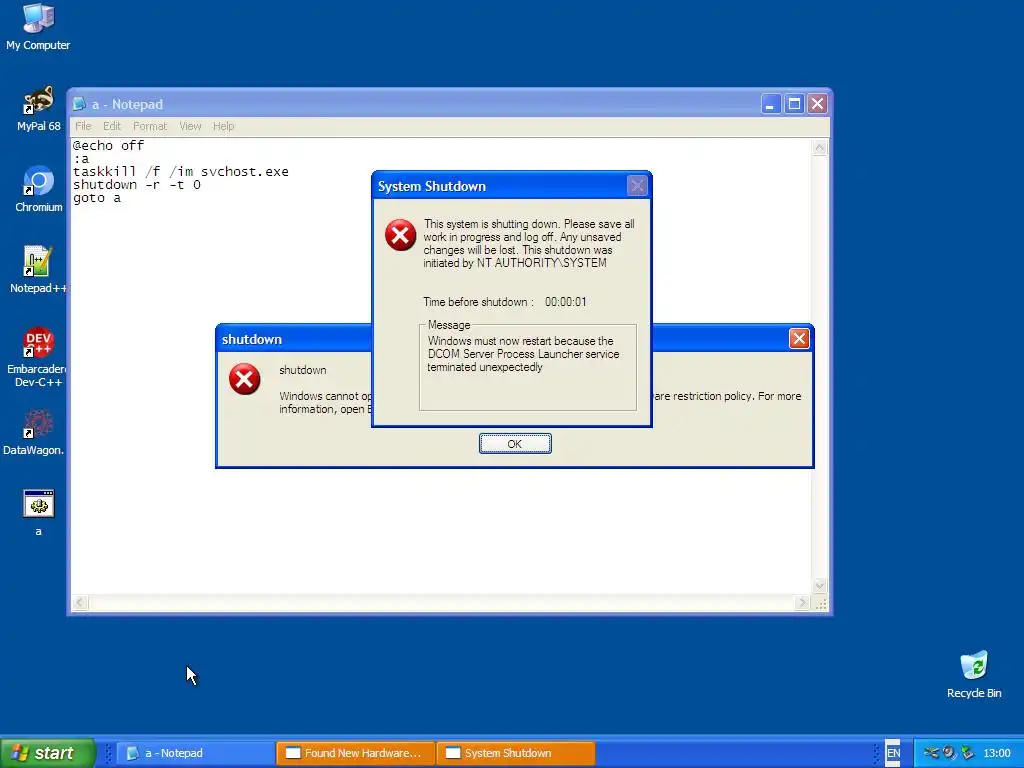Image resolution: width=1024 pixels, height=768 pixels.
Task: Select the 'a' batch file icon
Action: 39,513
